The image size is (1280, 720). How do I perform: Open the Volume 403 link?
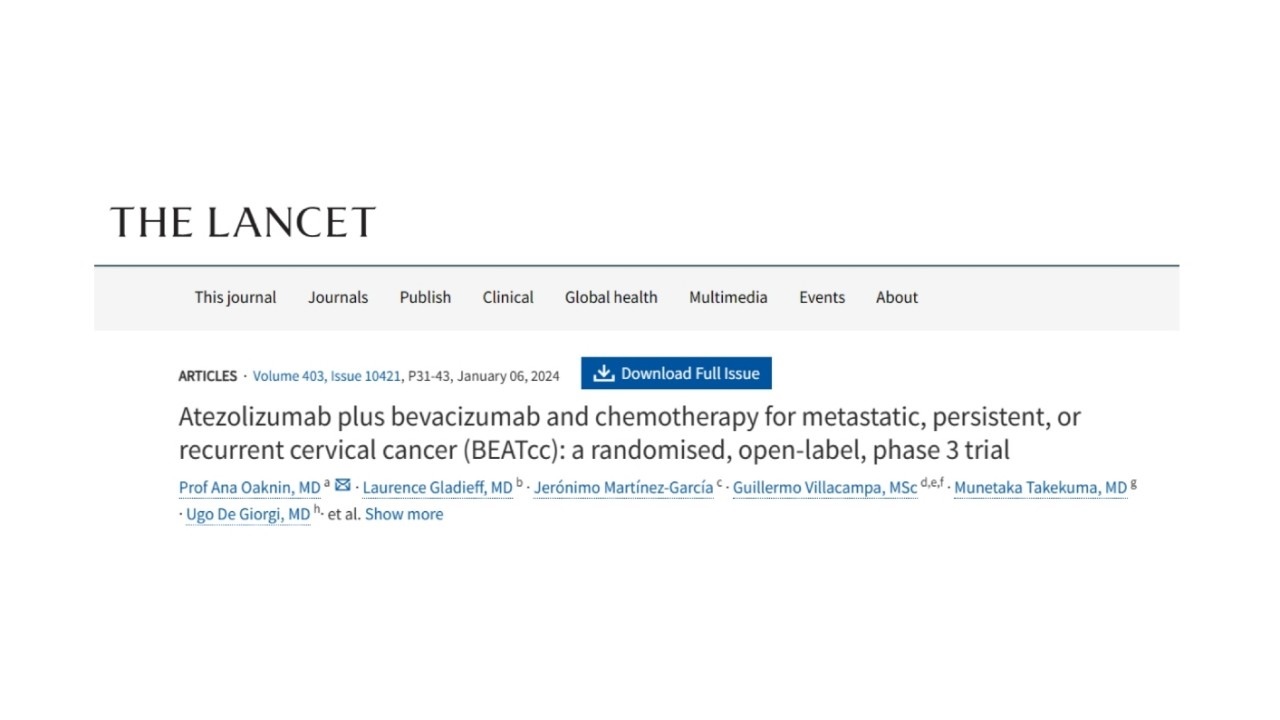pyautogui.click(x=288, y=376)
